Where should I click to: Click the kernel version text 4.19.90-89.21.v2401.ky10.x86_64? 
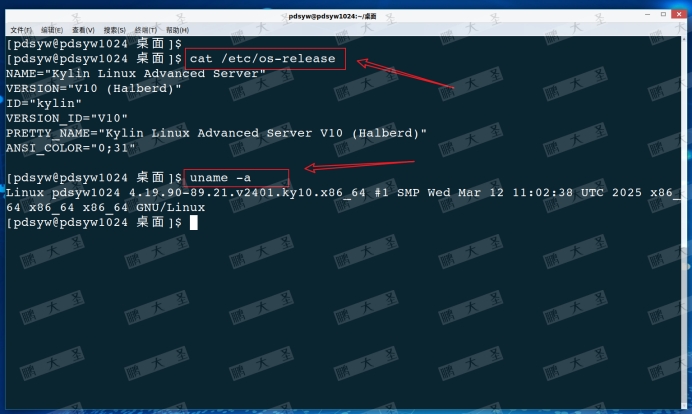(x=247, y=193)
